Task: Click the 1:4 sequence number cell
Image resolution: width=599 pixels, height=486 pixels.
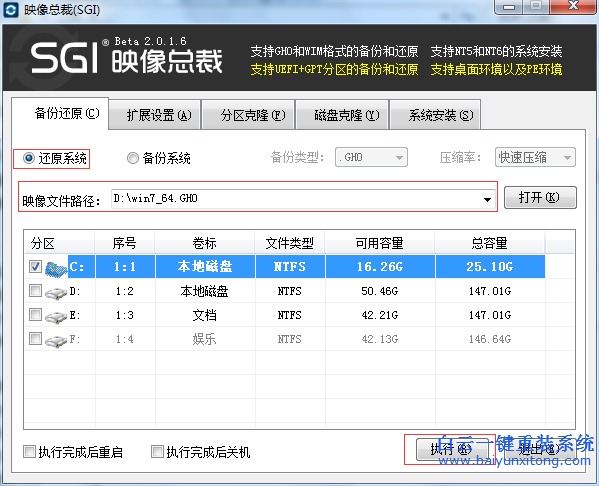Action: 125,339
